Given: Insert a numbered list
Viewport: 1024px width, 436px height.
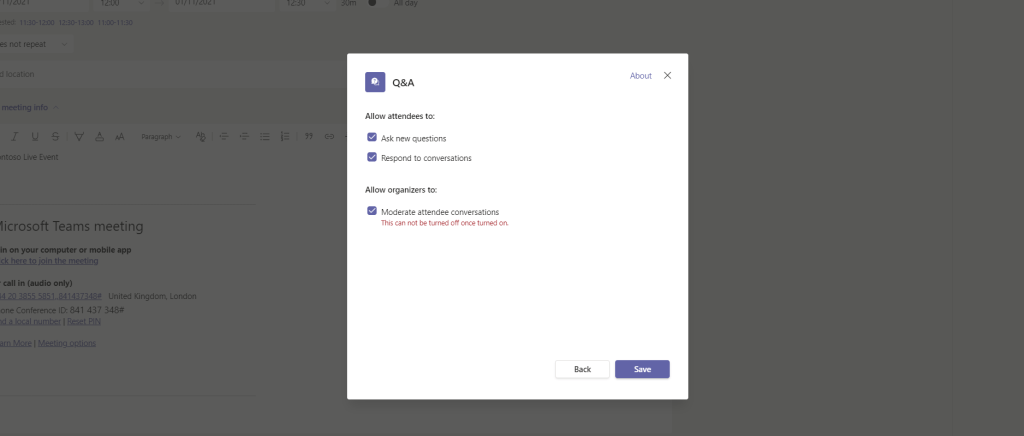Looking at the screenshot, I should coord(285,136).
